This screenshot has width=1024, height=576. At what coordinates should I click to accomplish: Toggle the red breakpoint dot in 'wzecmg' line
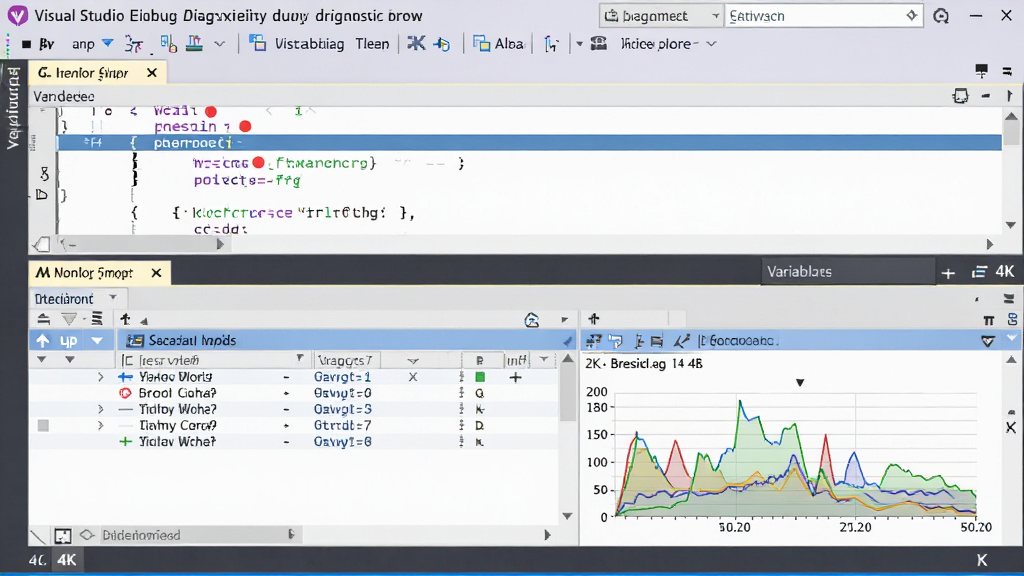coord(259,163)
